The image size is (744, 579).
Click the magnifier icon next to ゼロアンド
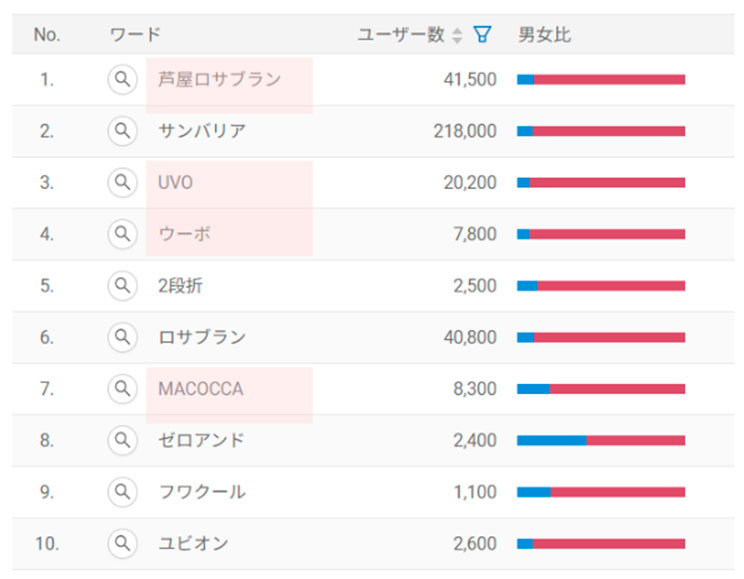122,440
